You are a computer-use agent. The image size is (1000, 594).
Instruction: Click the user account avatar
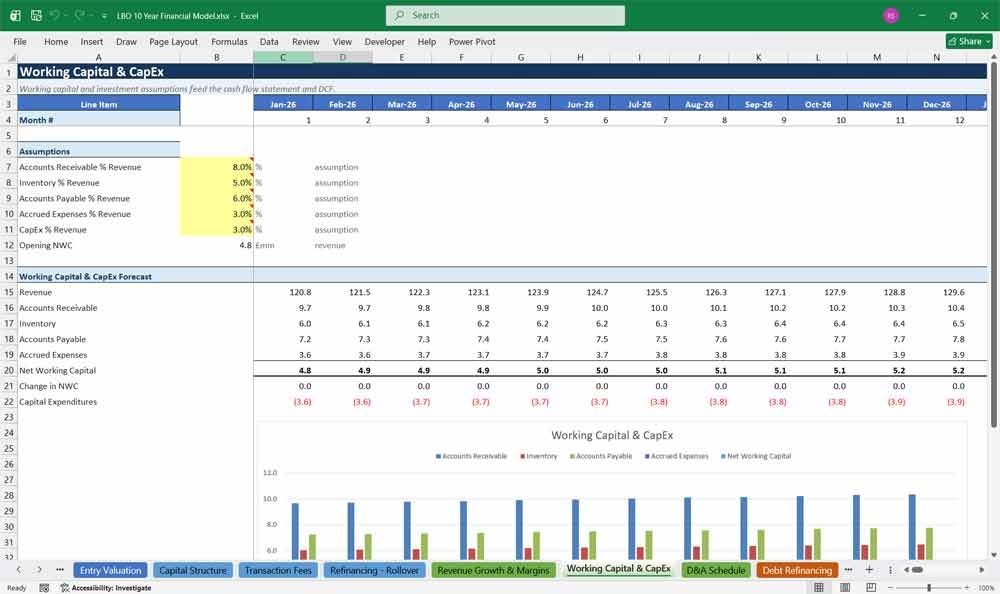tap(891, 15)
